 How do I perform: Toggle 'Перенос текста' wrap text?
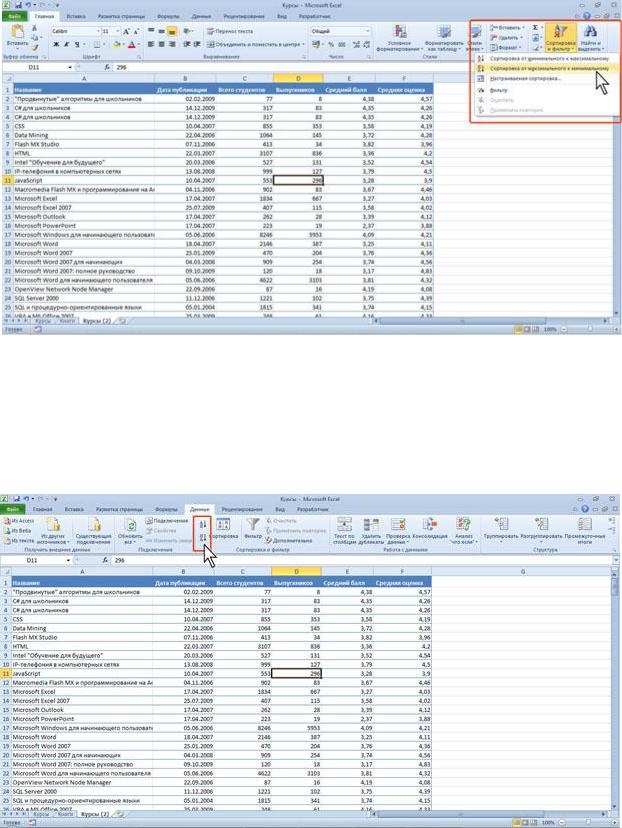pyautogui.click(x=230, y=31)
